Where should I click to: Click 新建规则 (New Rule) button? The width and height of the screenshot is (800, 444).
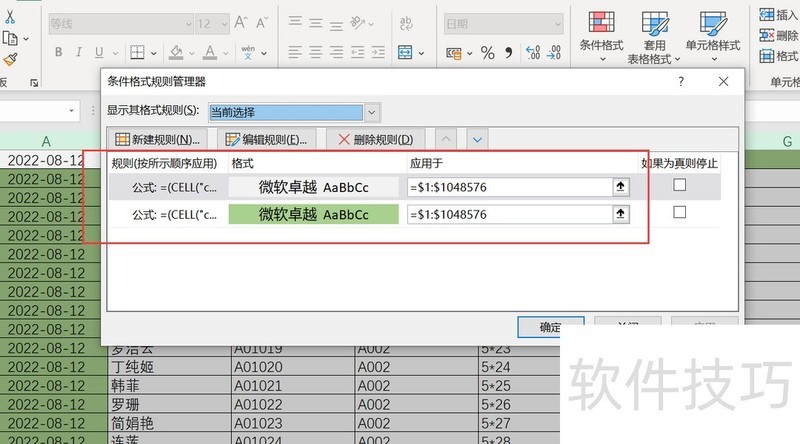[x=159, y=140]
